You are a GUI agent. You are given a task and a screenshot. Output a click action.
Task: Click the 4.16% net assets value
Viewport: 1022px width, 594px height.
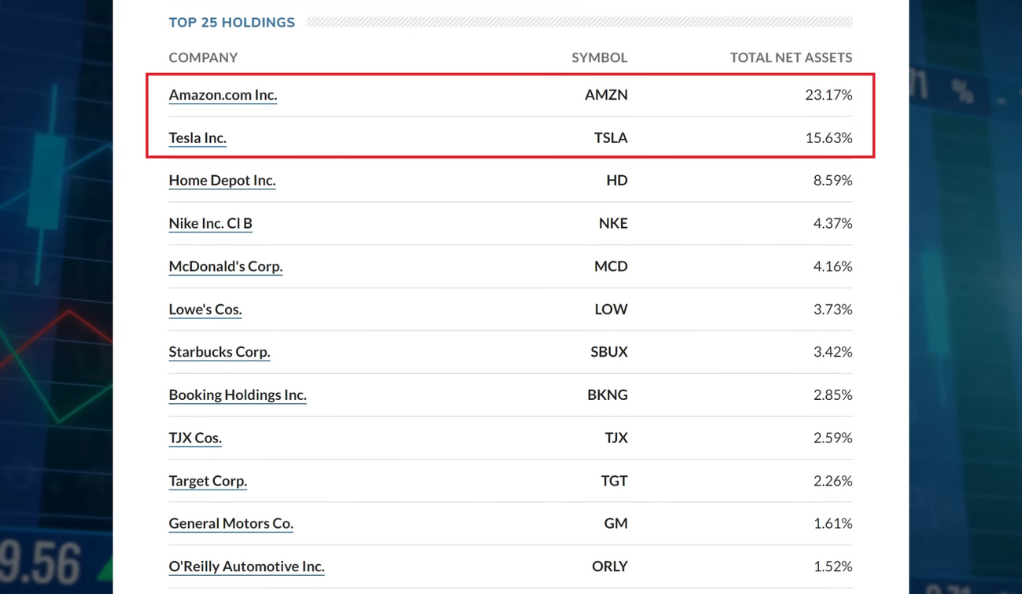point(832,267)
